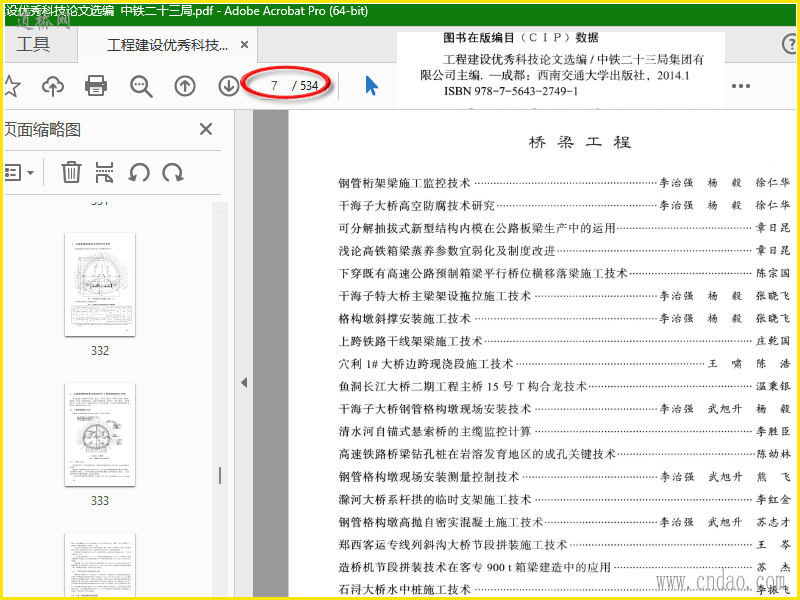The height and width of the screenshot is (600, 800).
Task: Click the cloud upload icon
Action: click(53, 86)
